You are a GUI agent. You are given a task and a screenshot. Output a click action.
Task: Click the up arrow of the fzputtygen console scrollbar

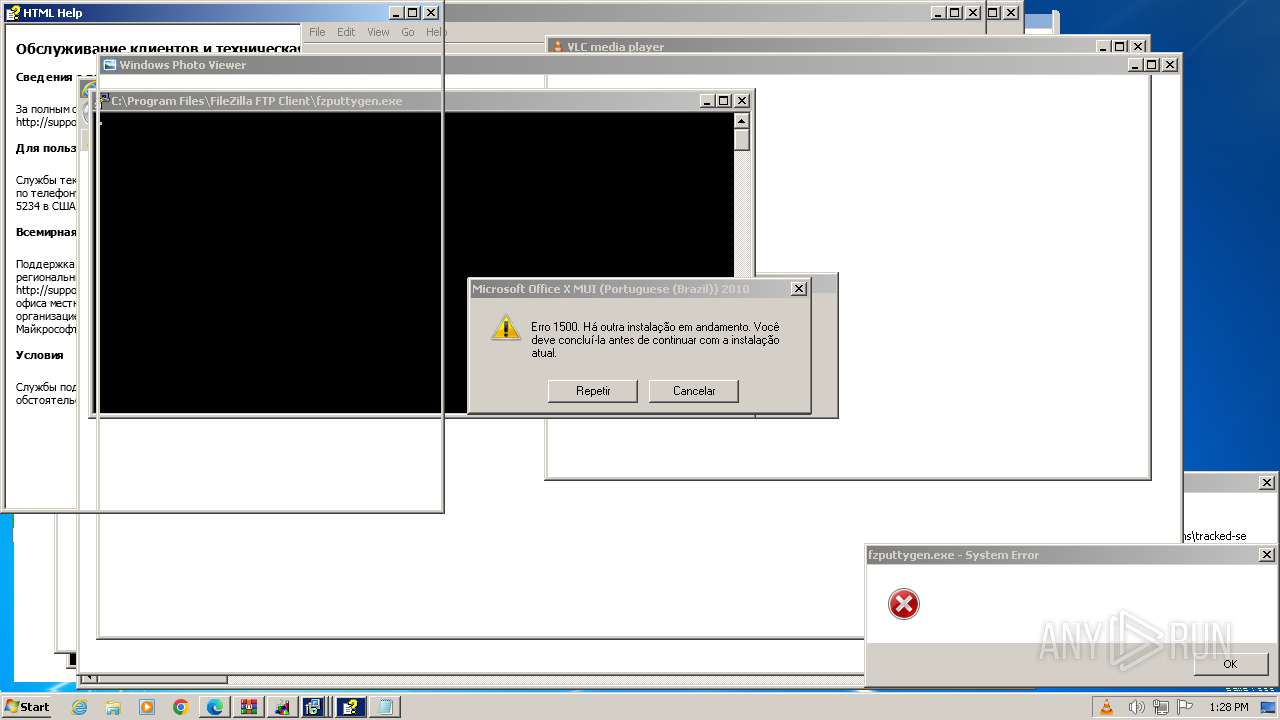point(741,121)
